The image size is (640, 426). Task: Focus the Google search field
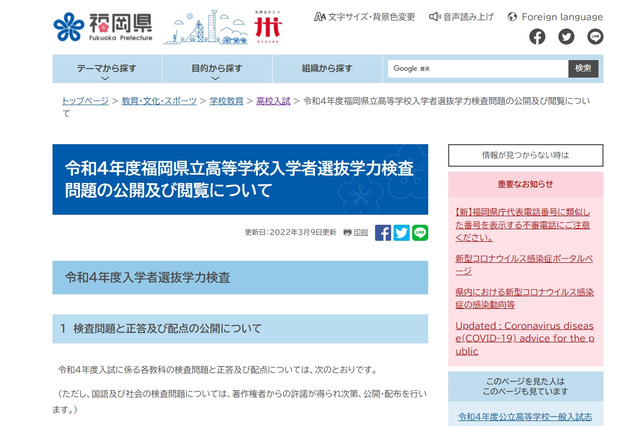(478, 69)
